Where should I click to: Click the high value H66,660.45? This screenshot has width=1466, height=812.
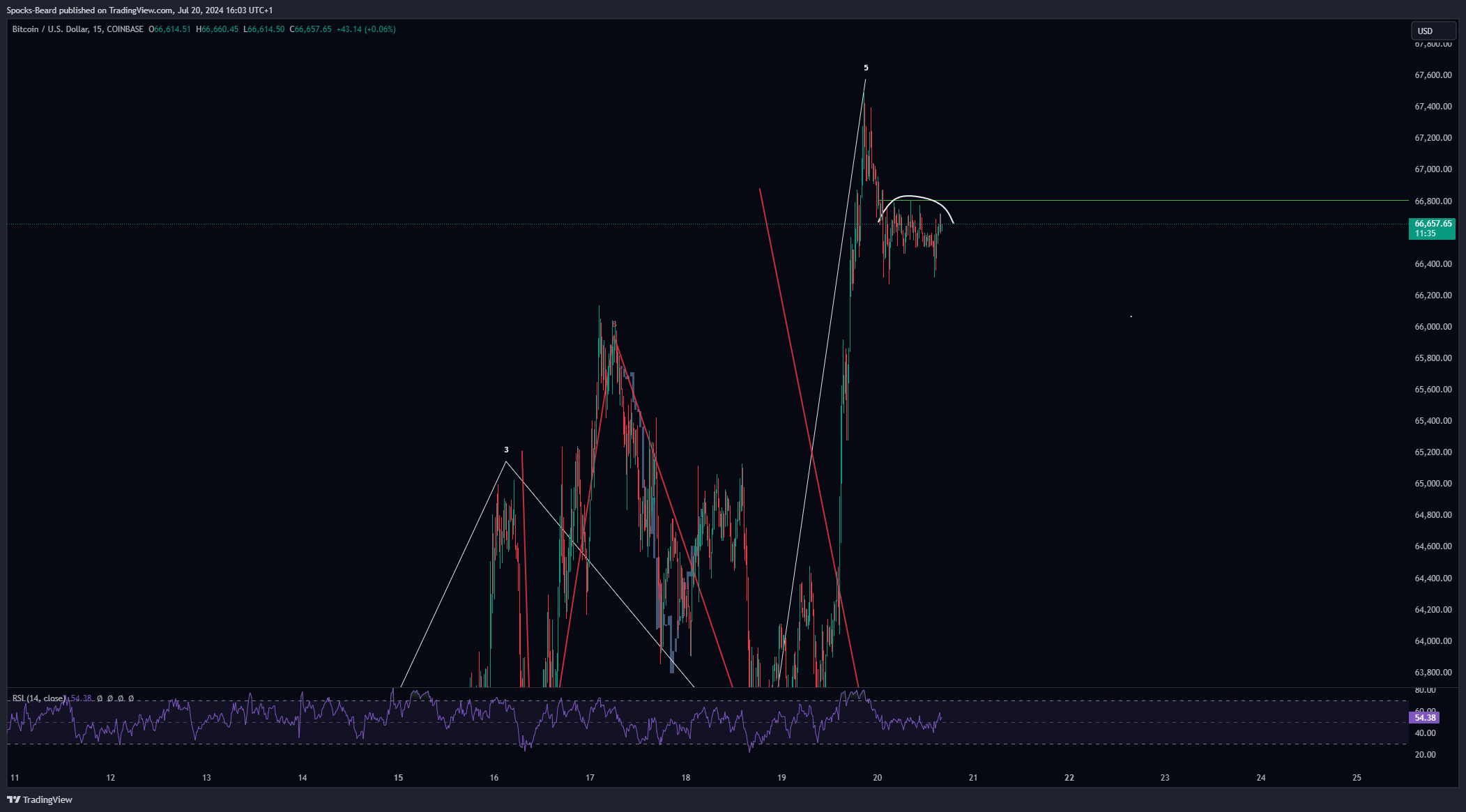coord(217,29)
